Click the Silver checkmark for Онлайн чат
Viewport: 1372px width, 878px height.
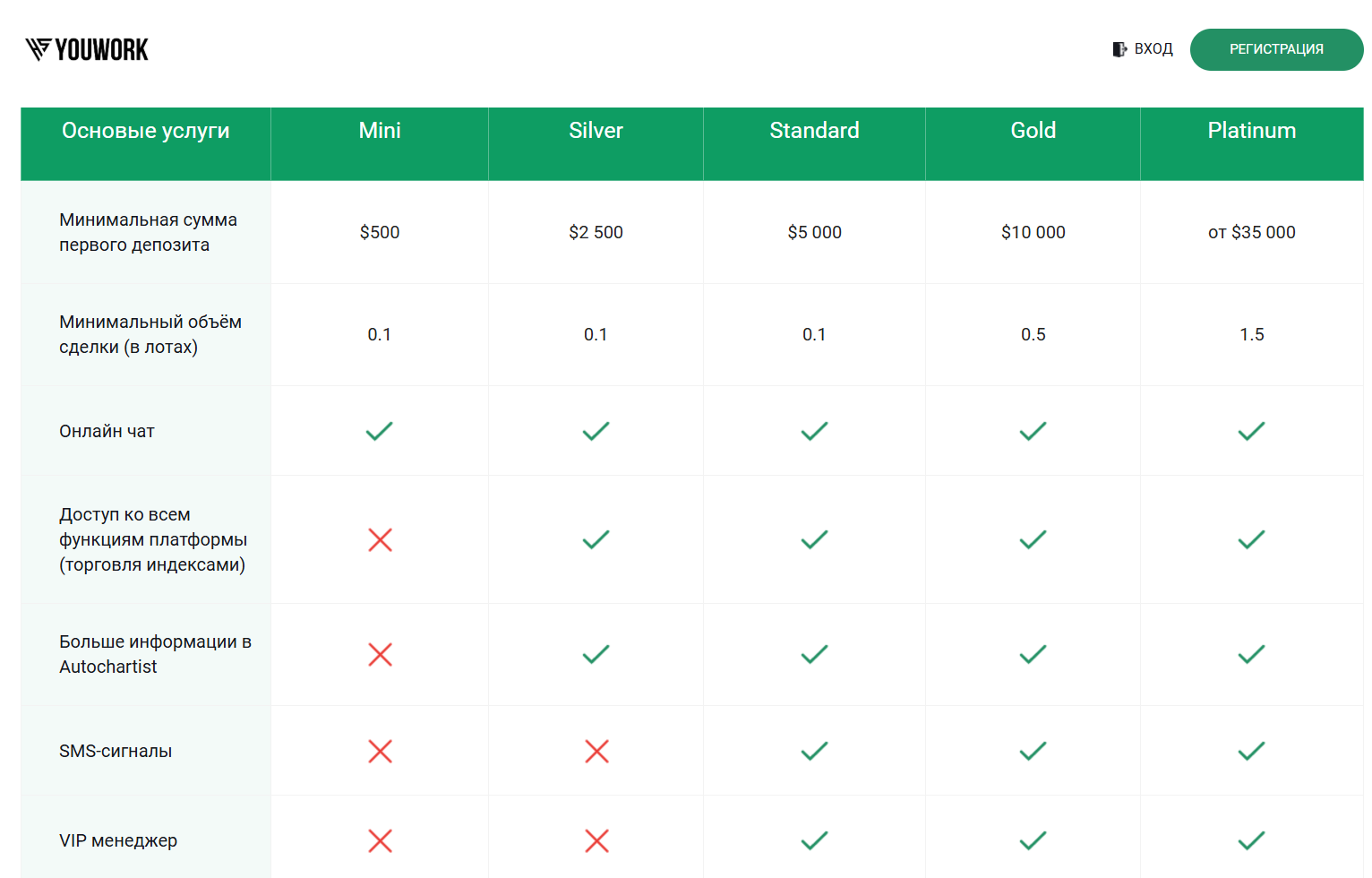pyautogui.click(x=596, y=431)
